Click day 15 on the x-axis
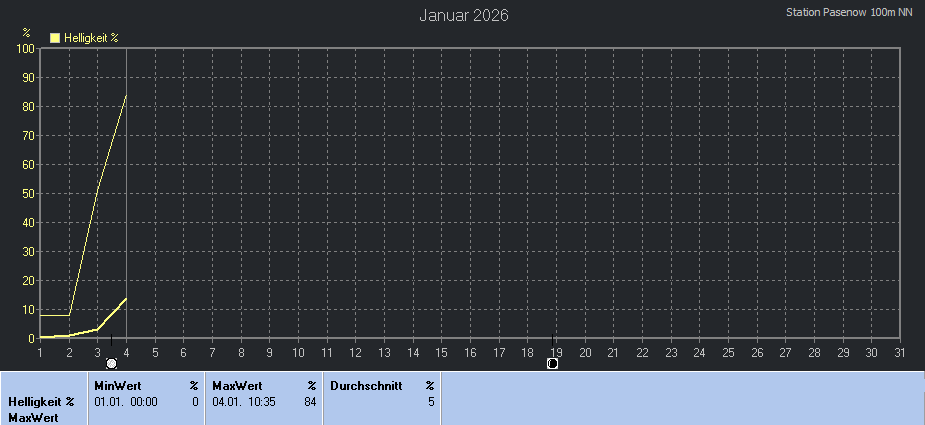The width and height of the screenshot is (925, 425). 442,352
